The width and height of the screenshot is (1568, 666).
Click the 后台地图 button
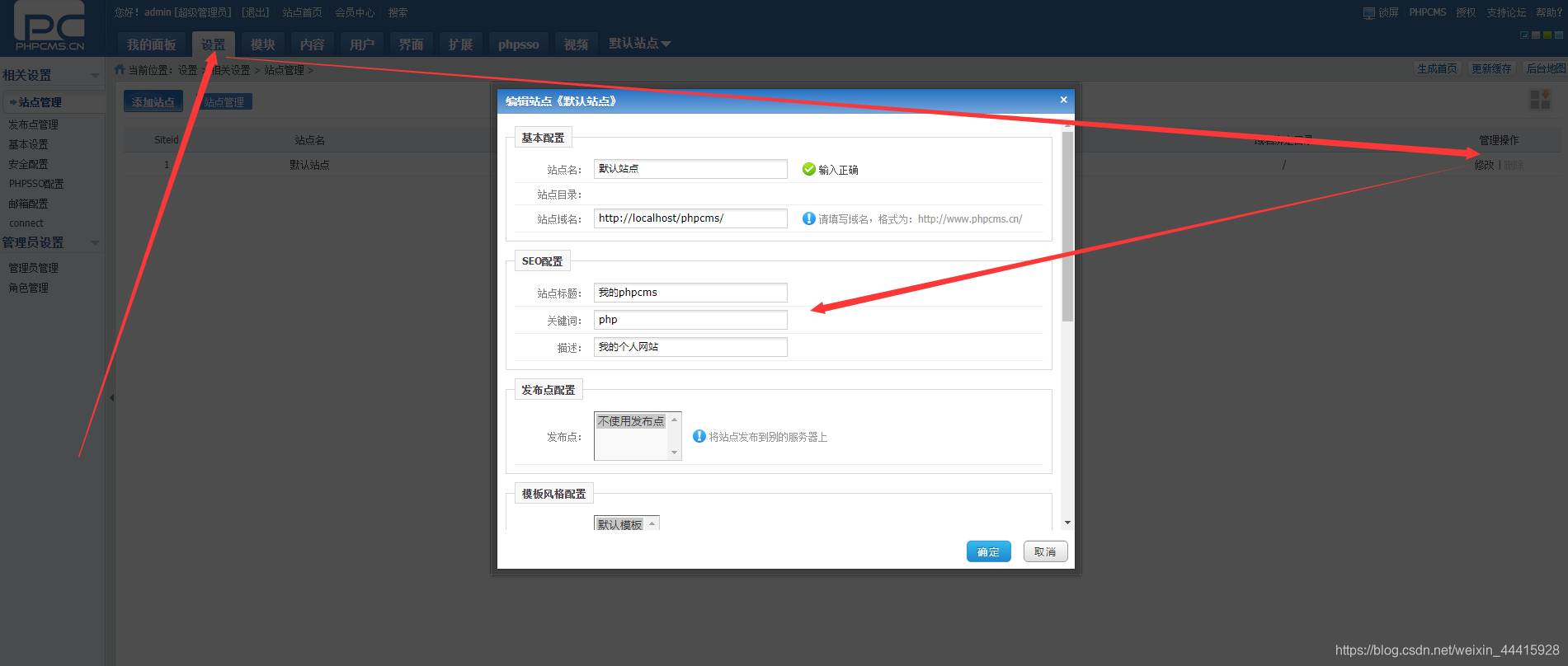pyautogui.click(x=1545, y=68)
